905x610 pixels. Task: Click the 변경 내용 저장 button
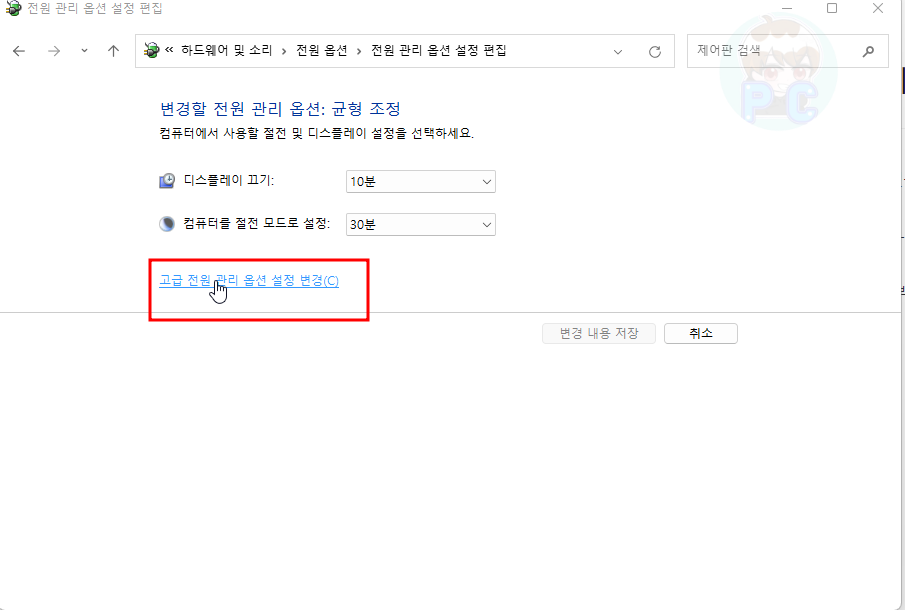coord(599,334)
